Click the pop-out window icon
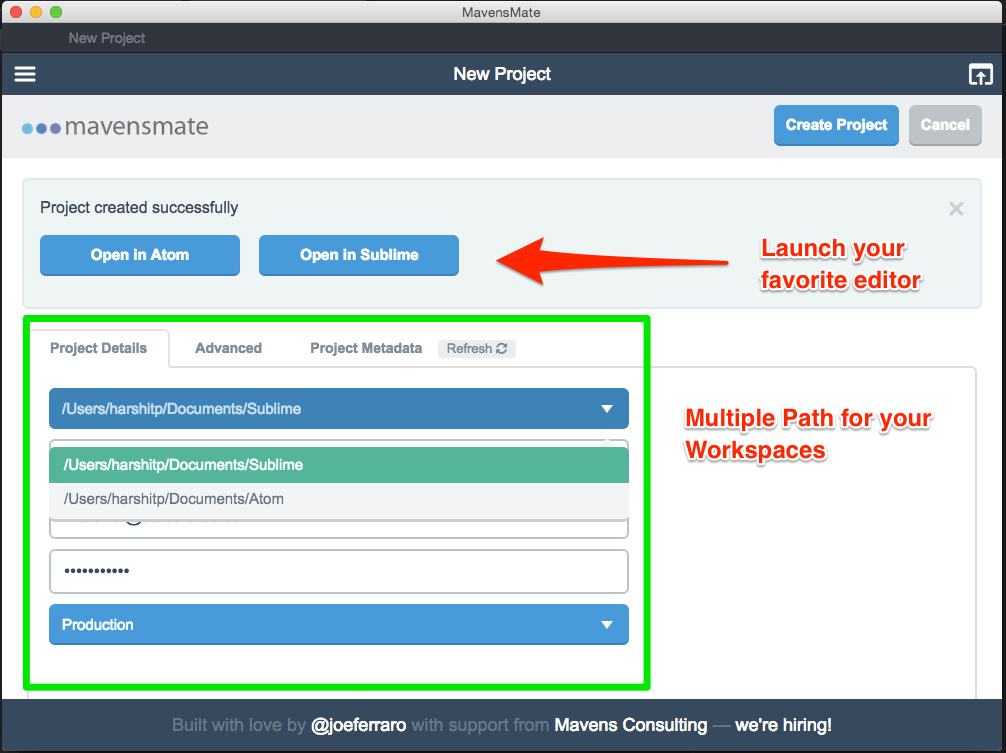This screenshot has width=1006, height=753. (x=980, y=74)
